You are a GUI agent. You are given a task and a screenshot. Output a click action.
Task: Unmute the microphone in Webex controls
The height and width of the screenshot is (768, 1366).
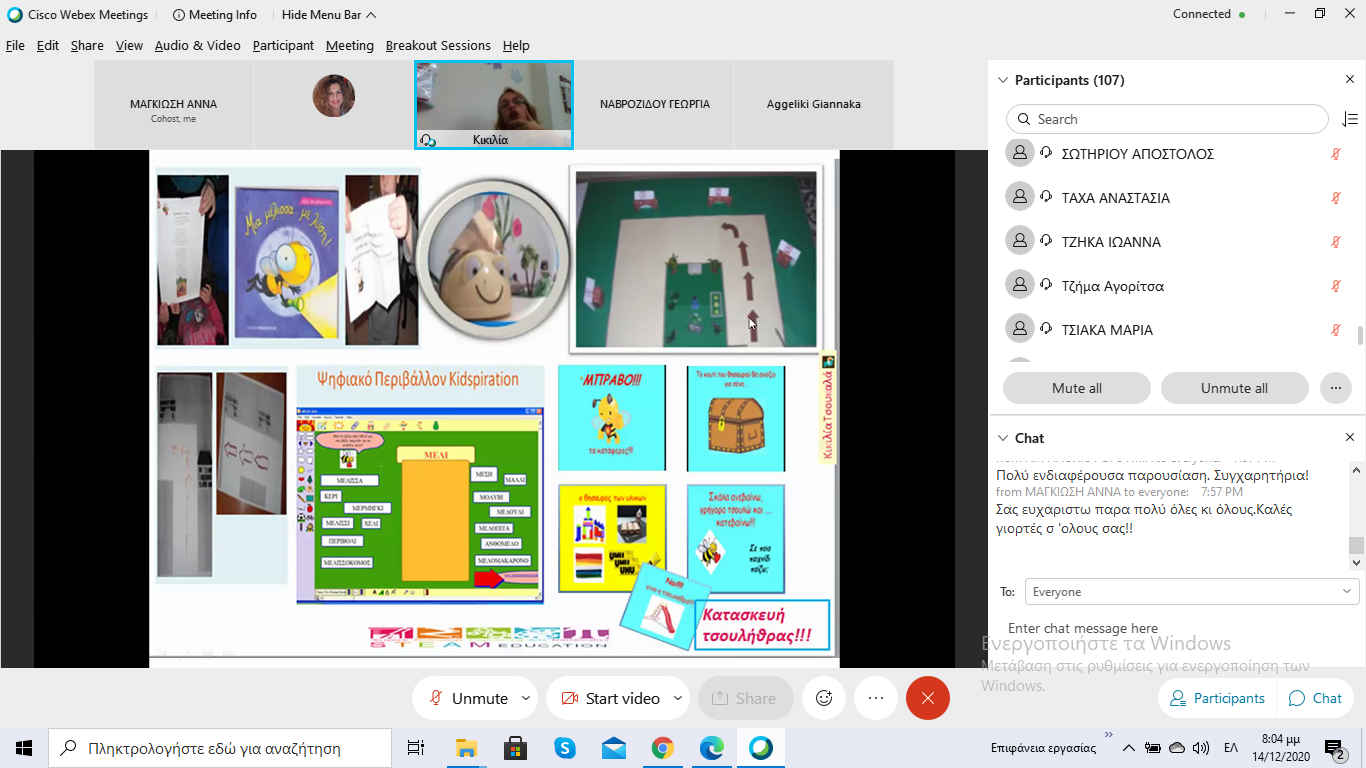(468, 698)
